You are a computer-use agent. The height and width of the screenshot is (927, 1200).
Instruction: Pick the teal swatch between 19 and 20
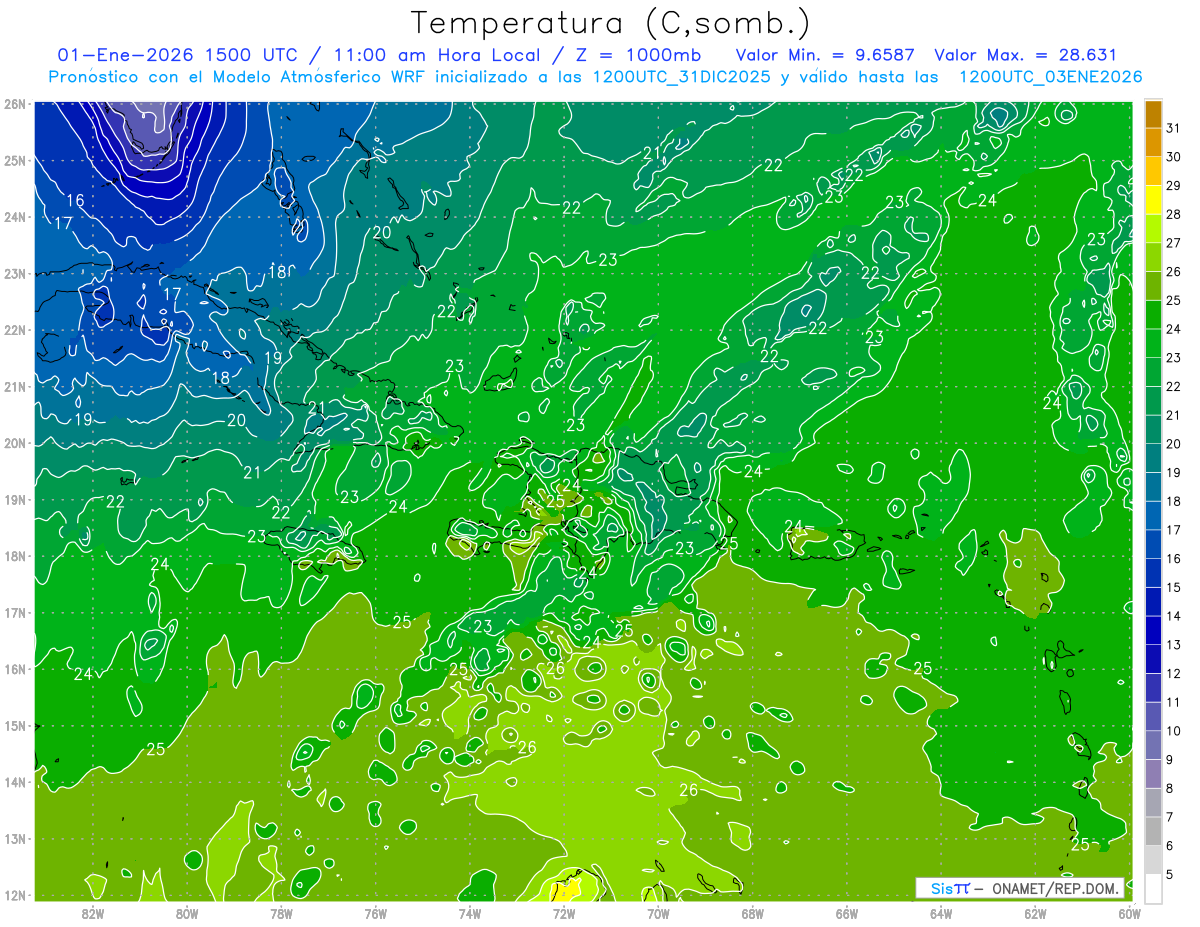tap(1153, 458)
